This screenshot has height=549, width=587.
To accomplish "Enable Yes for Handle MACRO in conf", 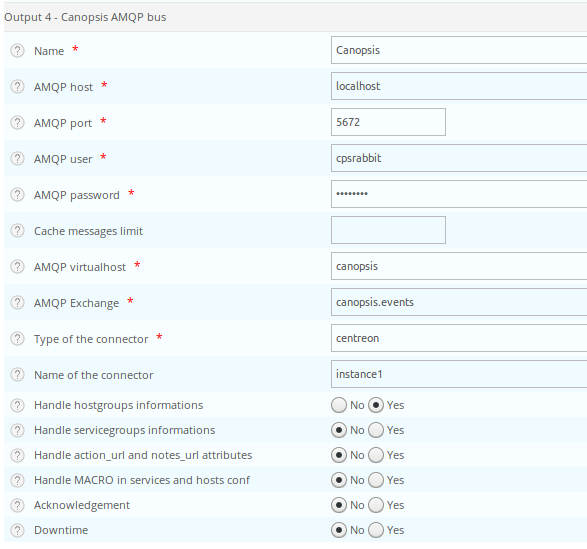I will [x=376, y=480].
